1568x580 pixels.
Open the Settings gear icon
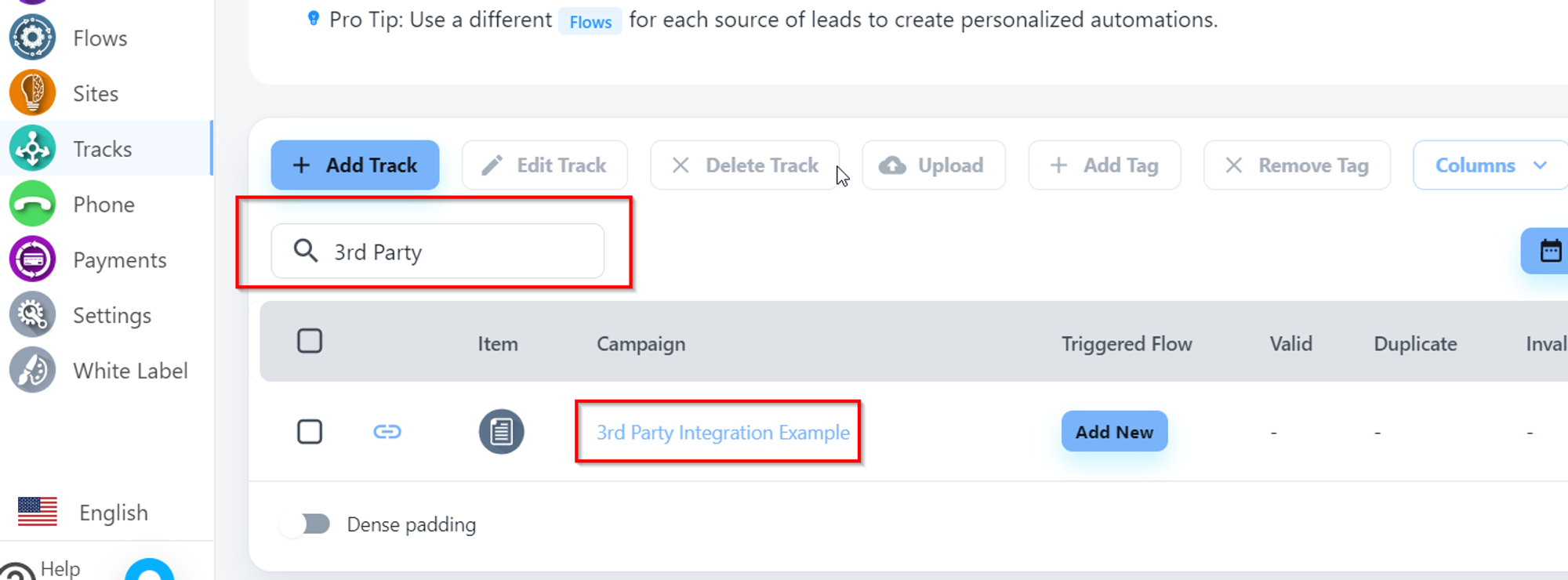(x=32, y=314)
